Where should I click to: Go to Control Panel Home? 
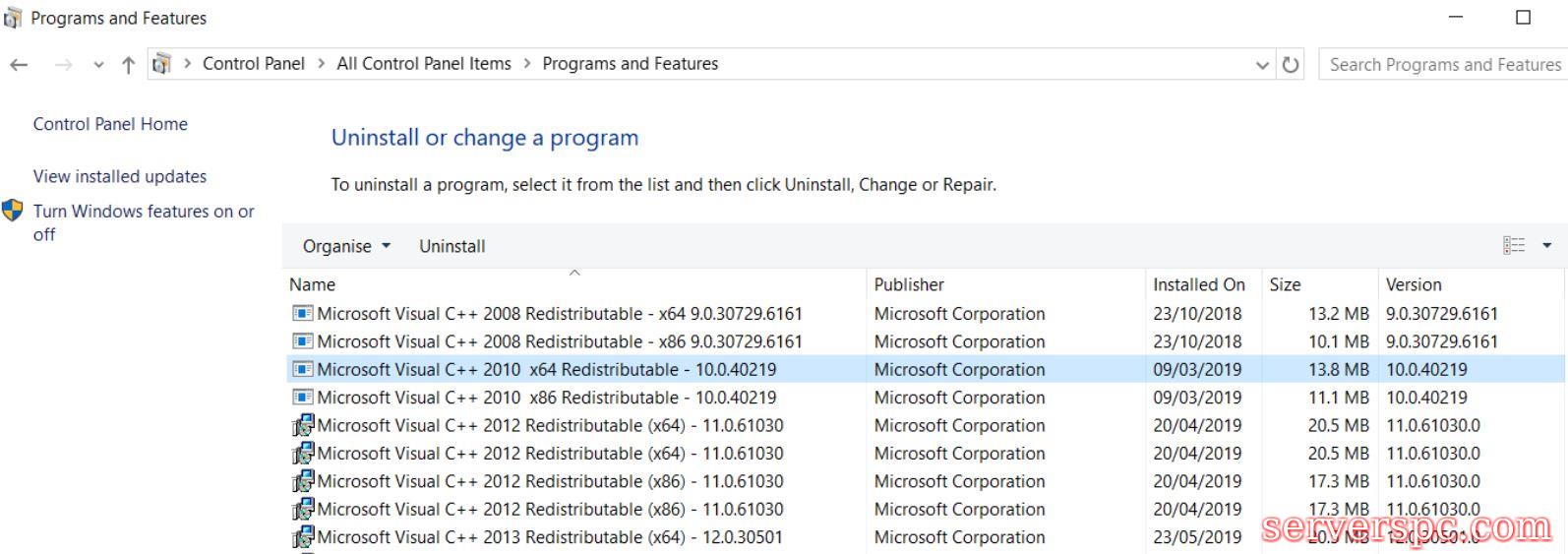coord(110,124)
